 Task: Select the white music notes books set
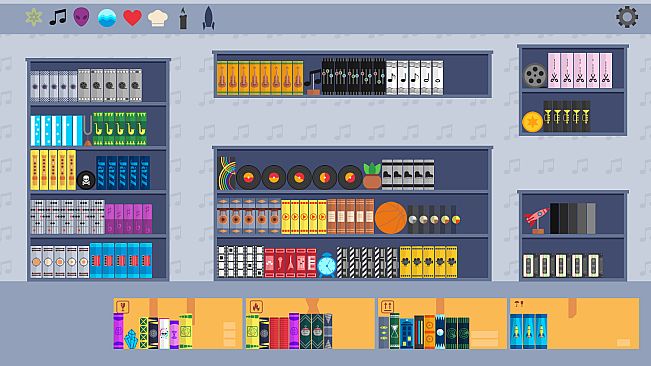pyautogui.click(x=415, y=78)
